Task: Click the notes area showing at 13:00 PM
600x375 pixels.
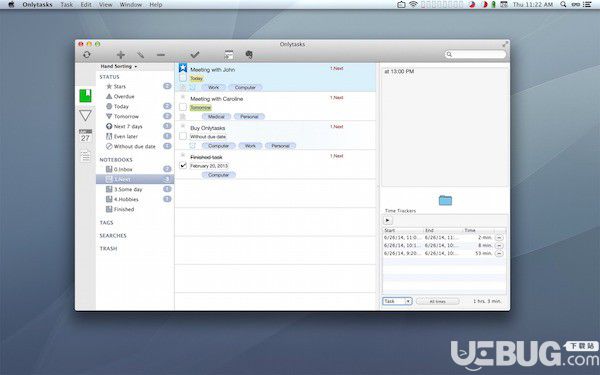Action: 445,127
